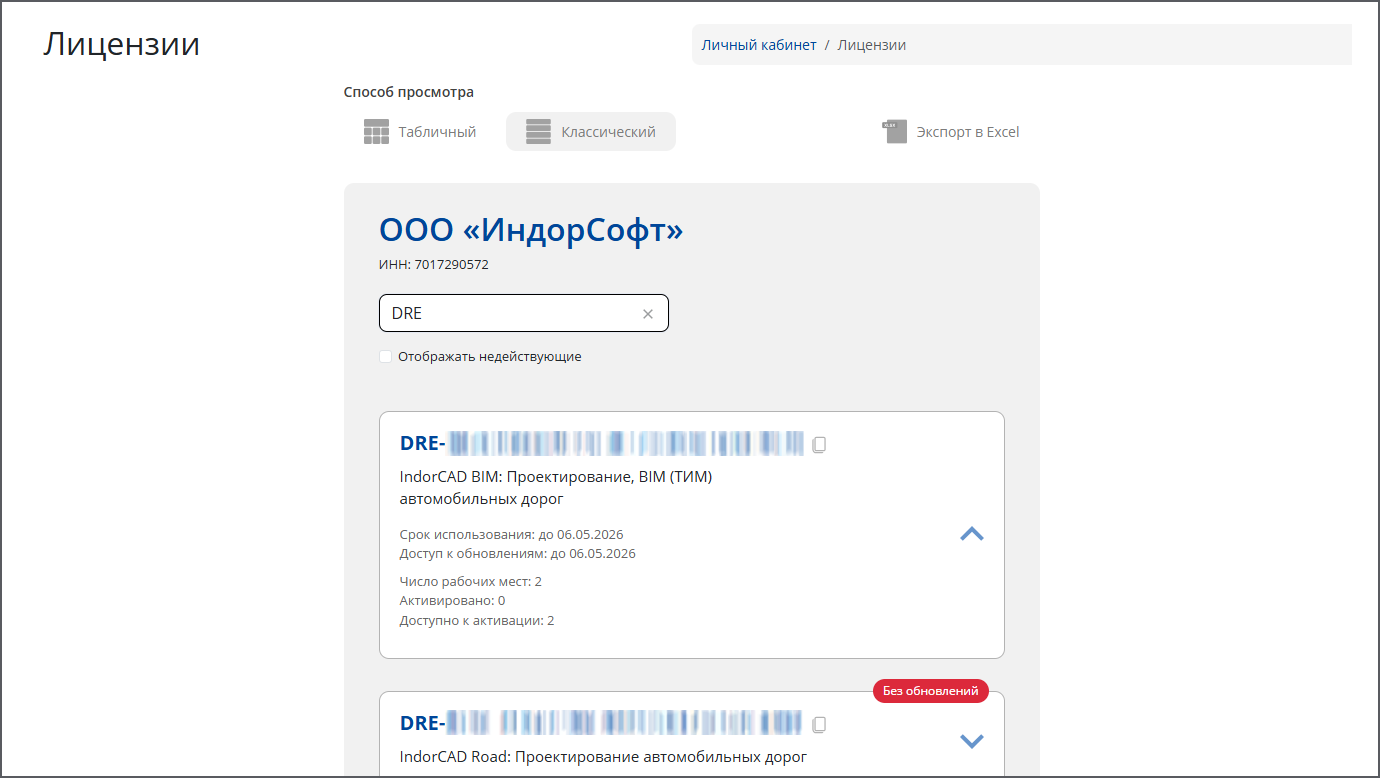This screenshot has height=778, width=1380.
Task: Click the ООО «ИндорСофт» company heading
Action: coord(531,230)
